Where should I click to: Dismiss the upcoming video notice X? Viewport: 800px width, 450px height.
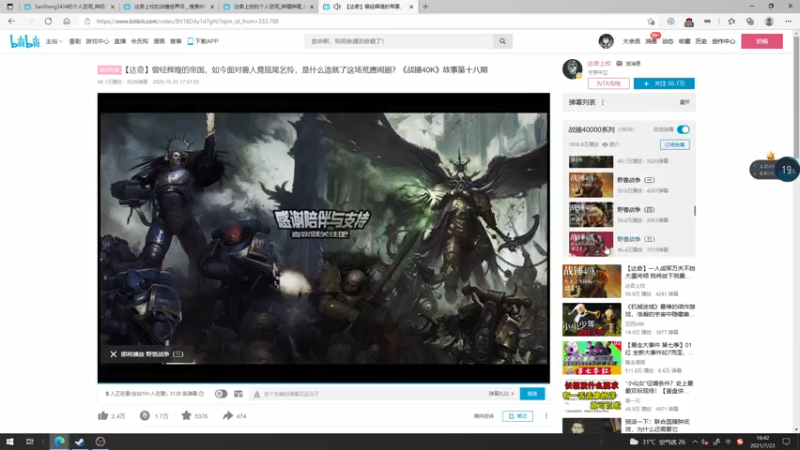tap(113, 354)
